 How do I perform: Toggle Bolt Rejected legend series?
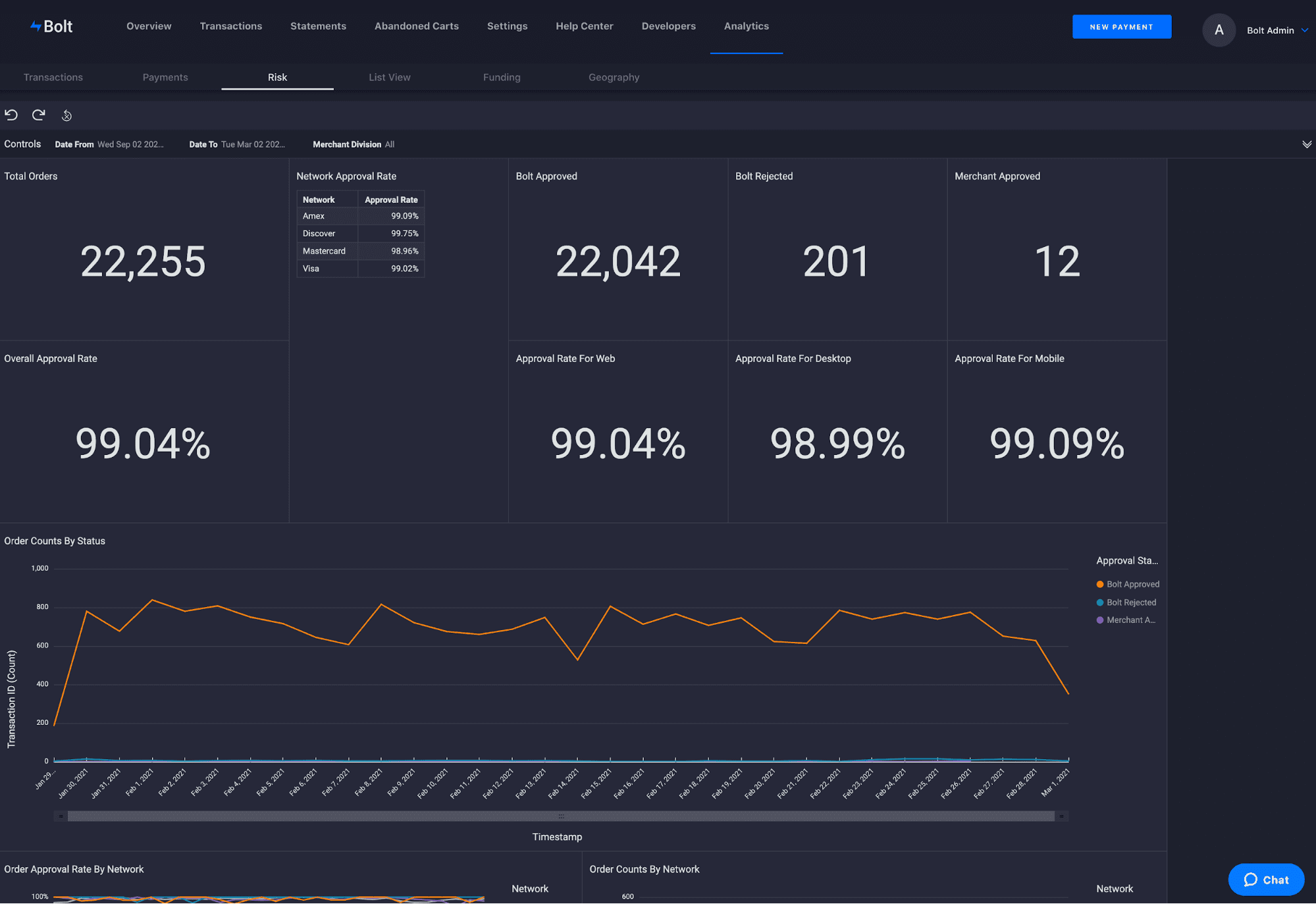pyautogui.click(x=1126, y=602)
